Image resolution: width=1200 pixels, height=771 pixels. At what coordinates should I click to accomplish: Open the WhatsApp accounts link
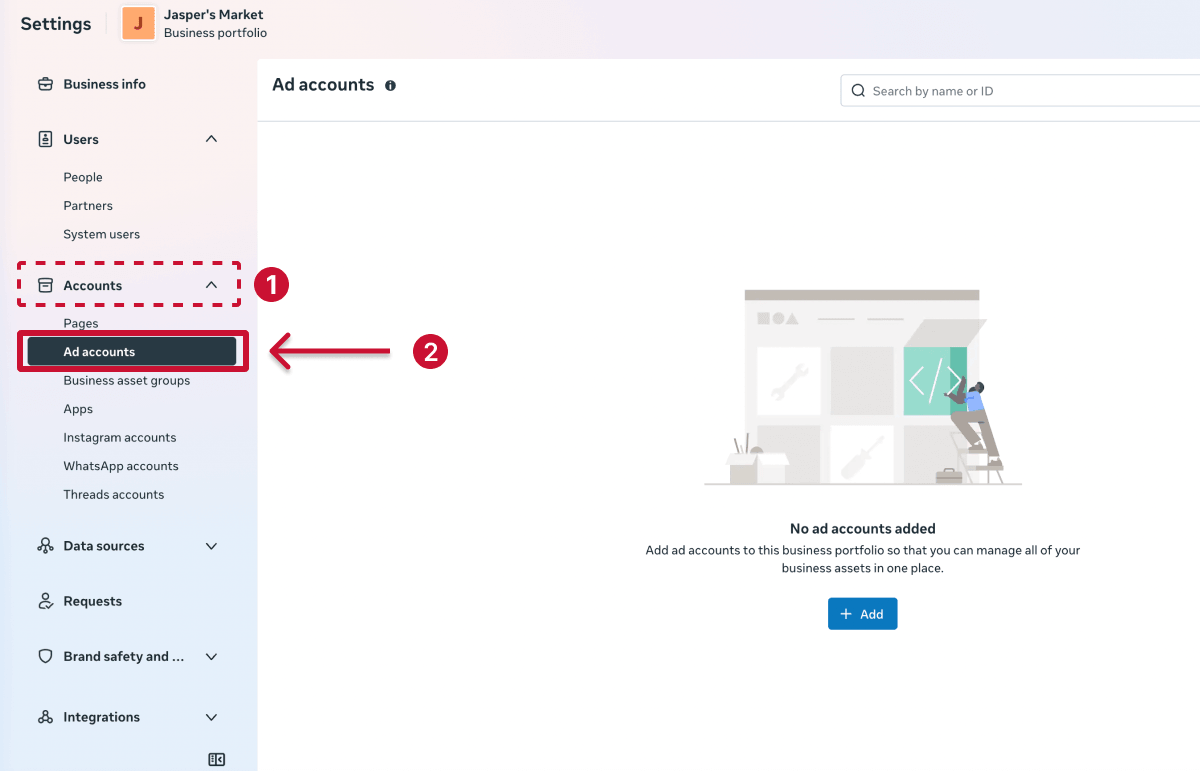(x=120, y=465)
